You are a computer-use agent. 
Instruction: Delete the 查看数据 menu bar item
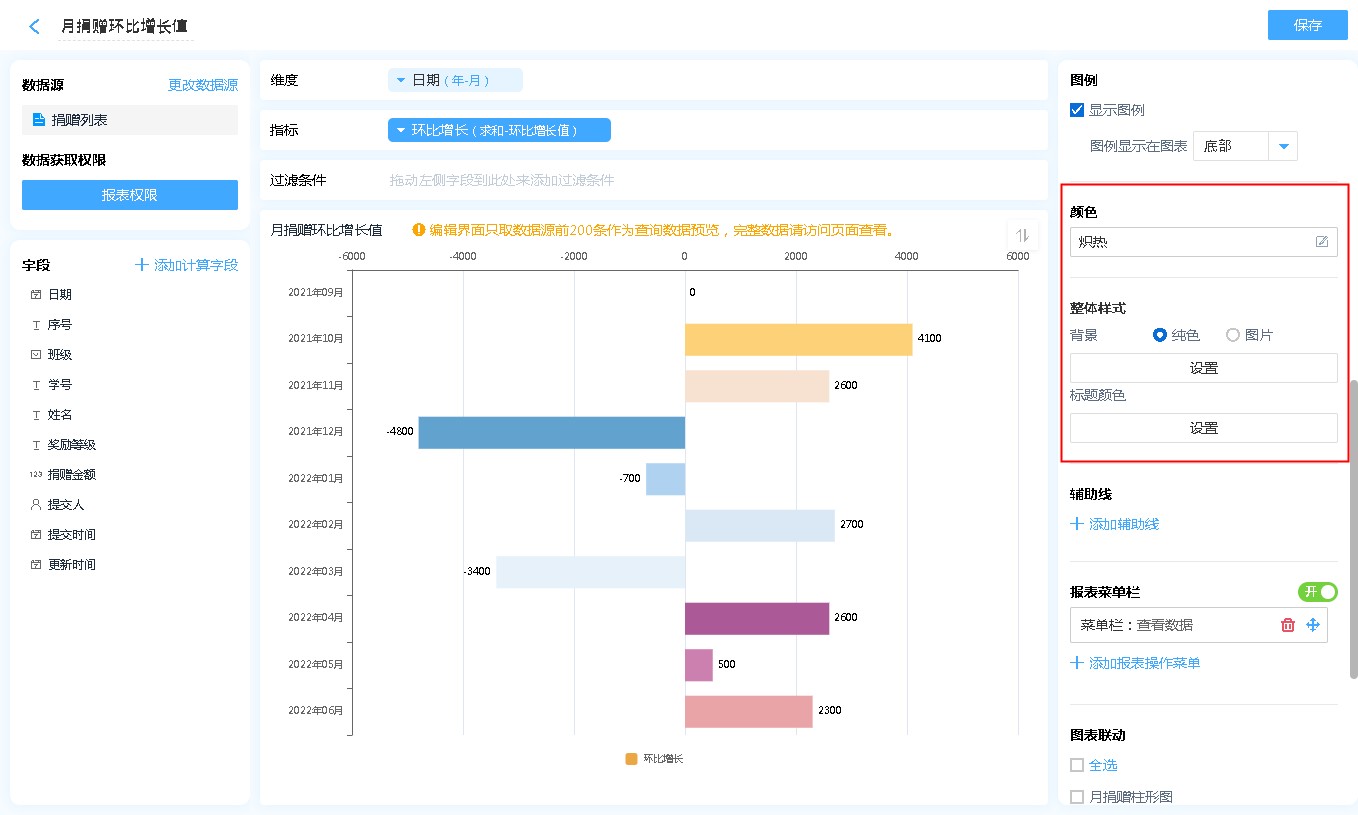pyautogui.click(x=1288, y=625)
